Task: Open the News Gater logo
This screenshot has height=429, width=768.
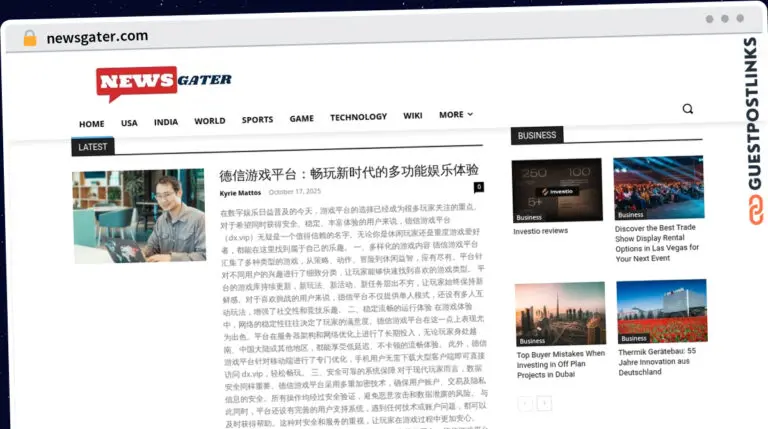Action: [164, 83]
